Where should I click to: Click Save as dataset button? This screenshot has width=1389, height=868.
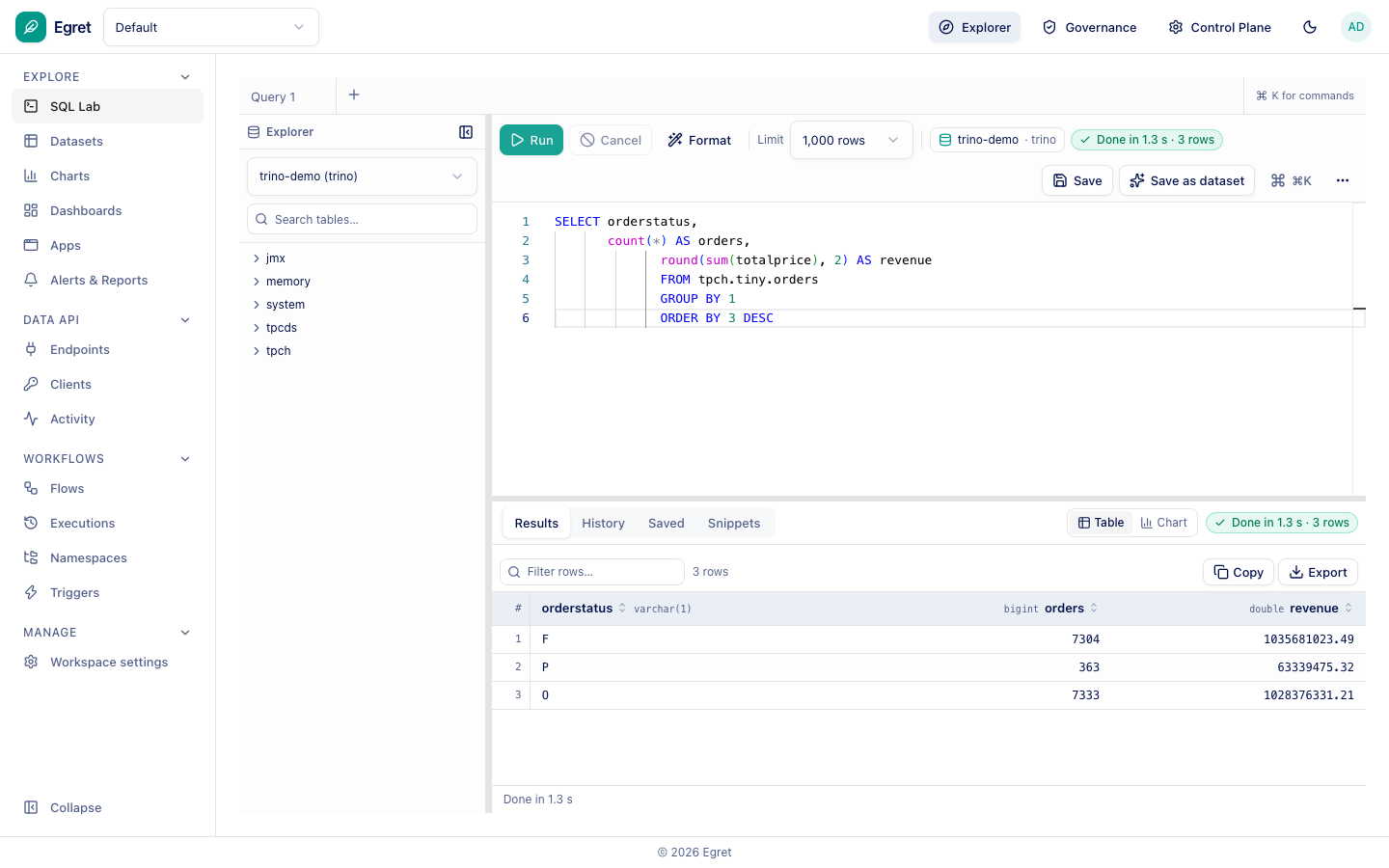(x=1186, y=180)
